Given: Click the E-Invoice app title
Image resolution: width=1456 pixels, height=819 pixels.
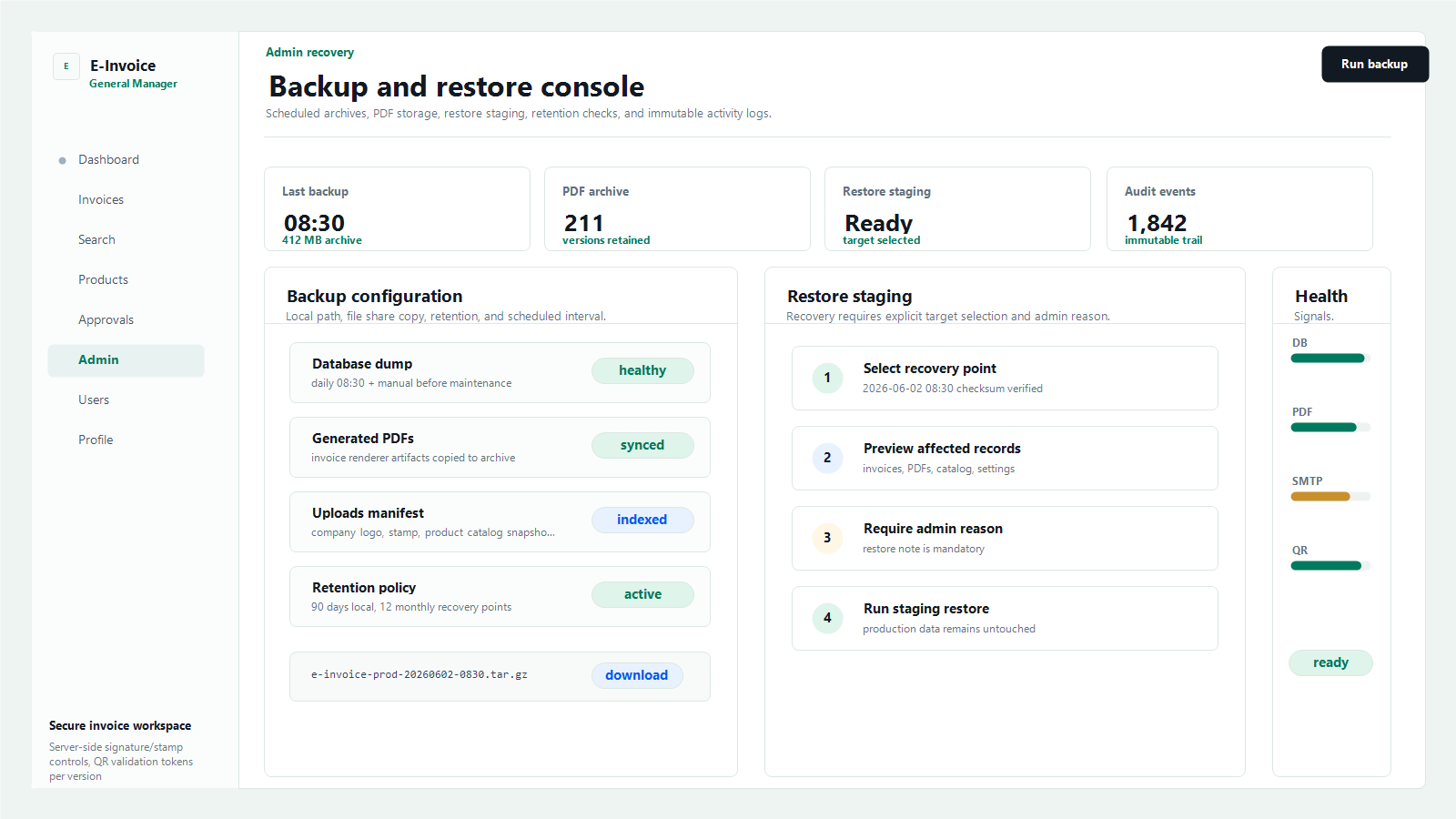Looking at the screenshot, I should pos(123,66).
